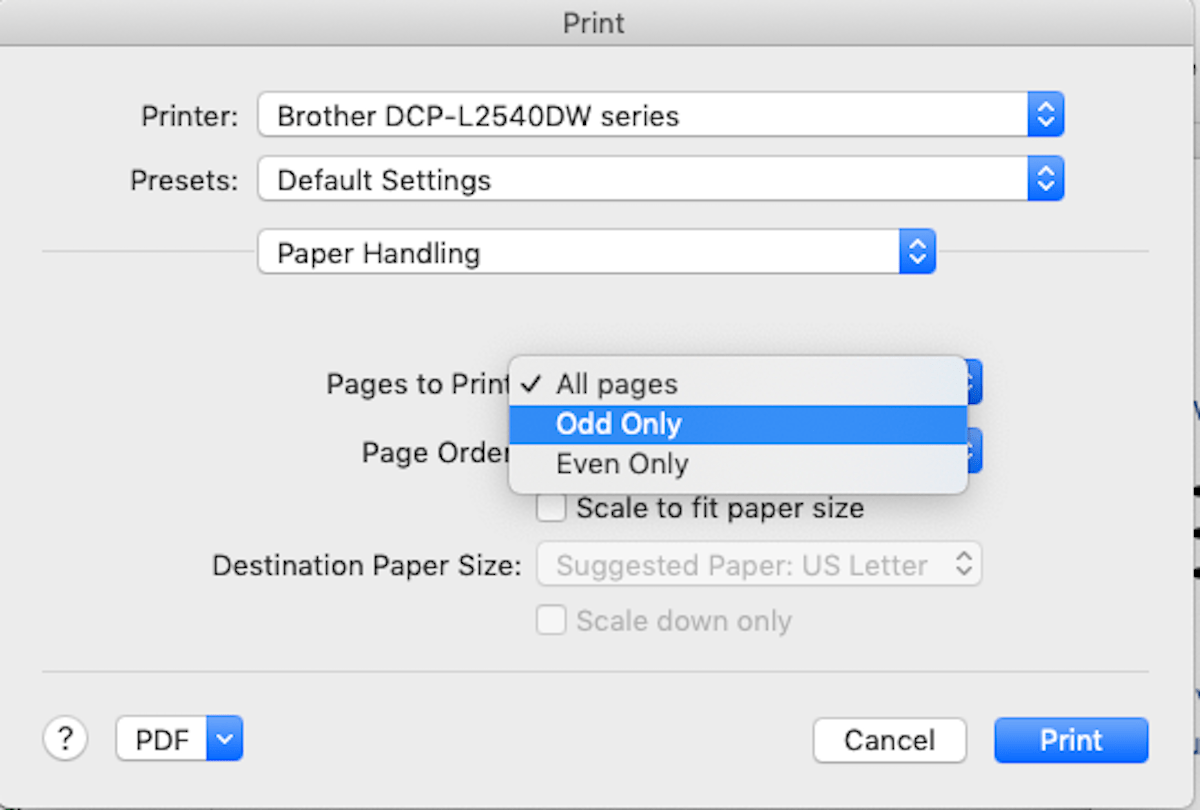Click the Presets dropdown chevron icon
The height and width of the screenshot is (810, 1200).
[x=1046, y=179]
